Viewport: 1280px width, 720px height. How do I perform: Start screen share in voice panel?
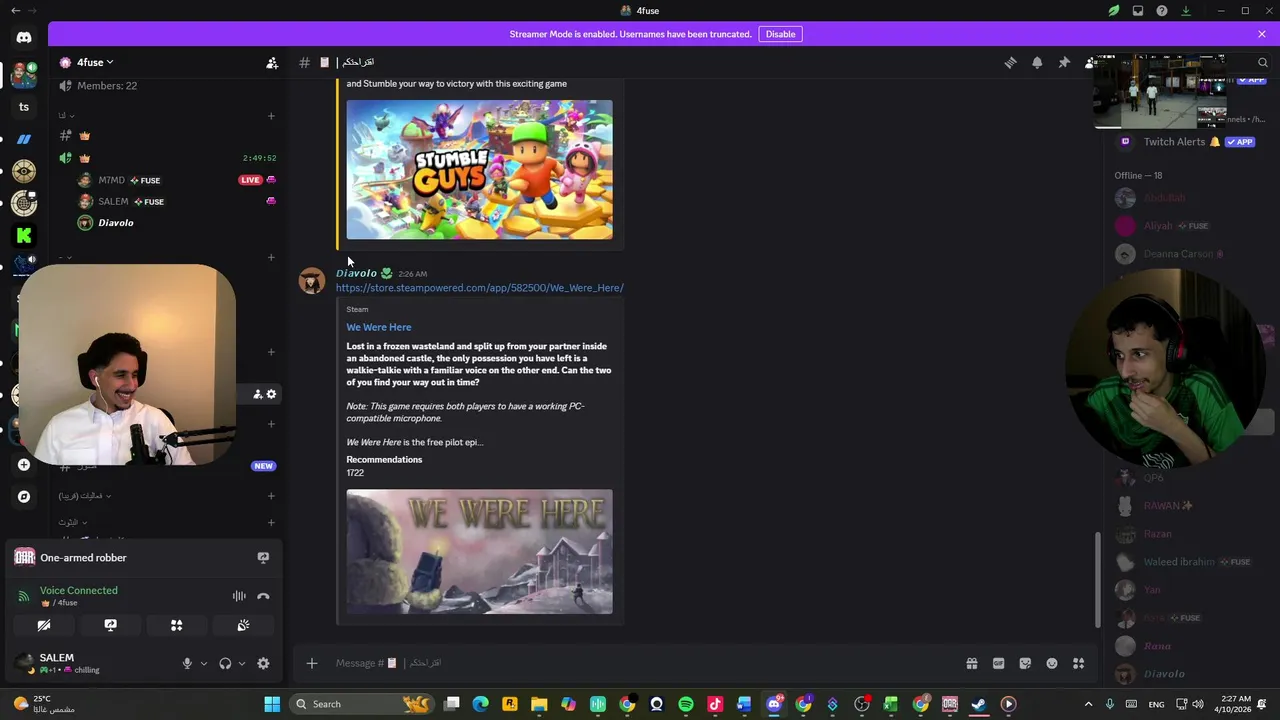(110, 625)
